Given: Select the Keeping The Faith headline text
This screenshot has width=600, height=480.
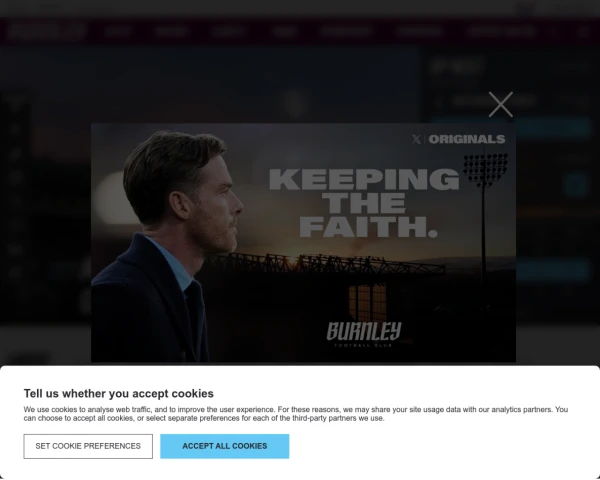Looking at the screenshot, I should click(x=364, y=203).
